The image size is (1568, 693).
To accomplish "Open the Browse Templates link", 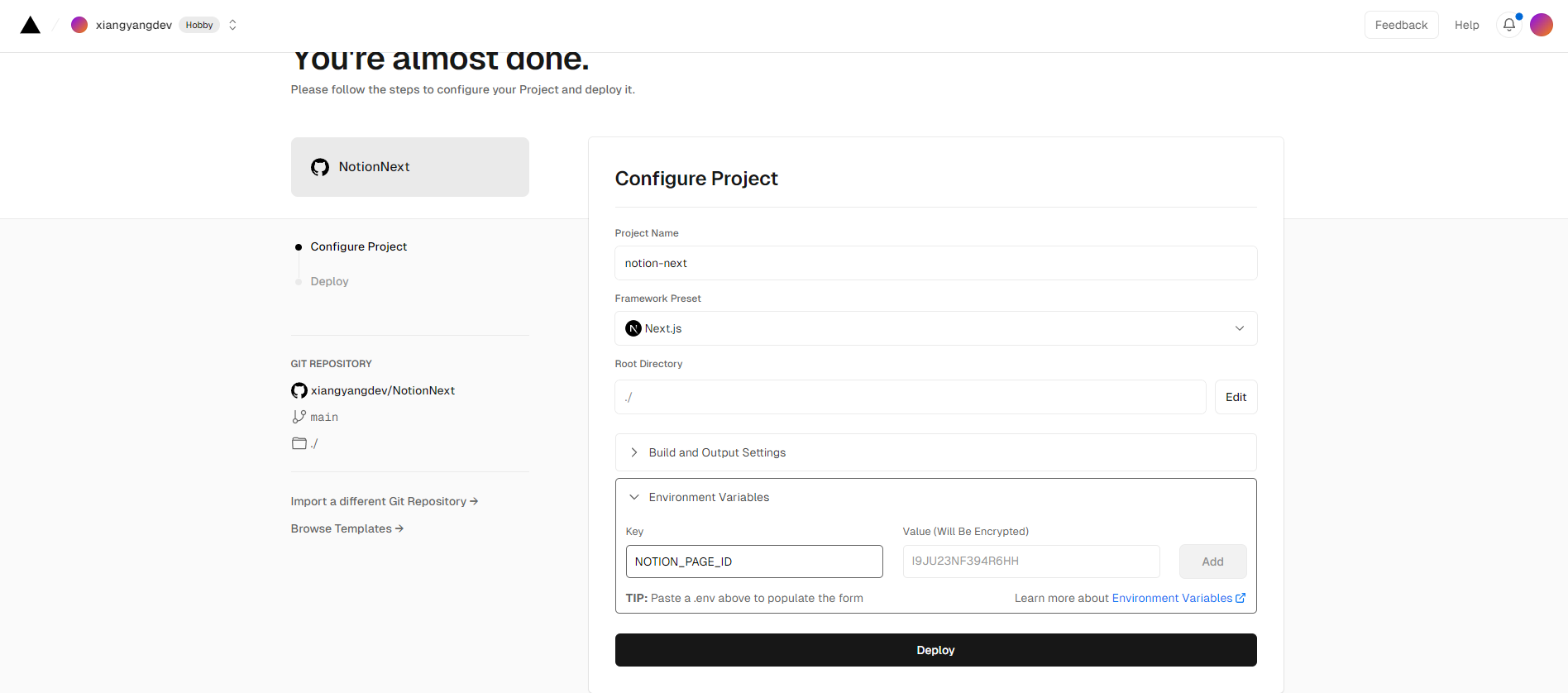I will (x=347, y=528).
